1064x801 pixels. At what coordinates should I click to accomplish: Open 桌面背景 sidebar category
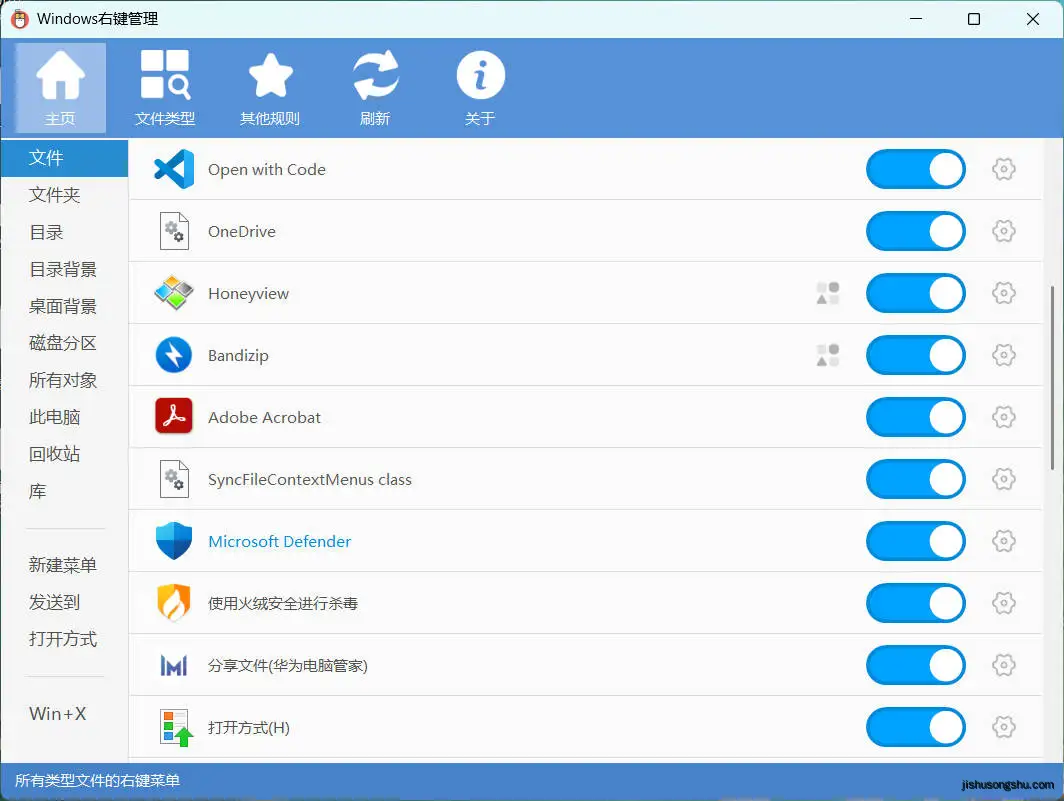coord(64,306)
